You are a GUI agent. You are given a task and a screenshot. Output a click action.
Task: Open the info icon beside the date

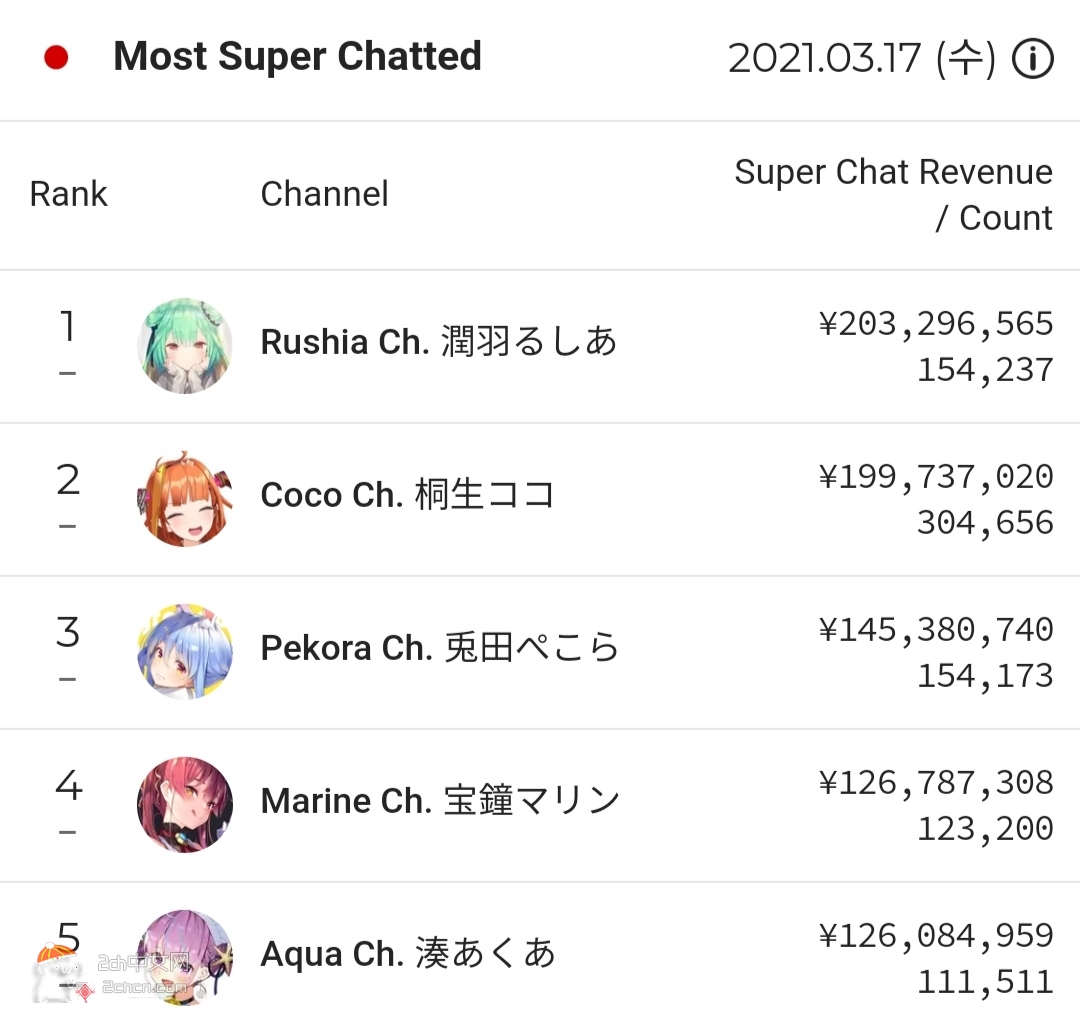[x=1032, y=59]
